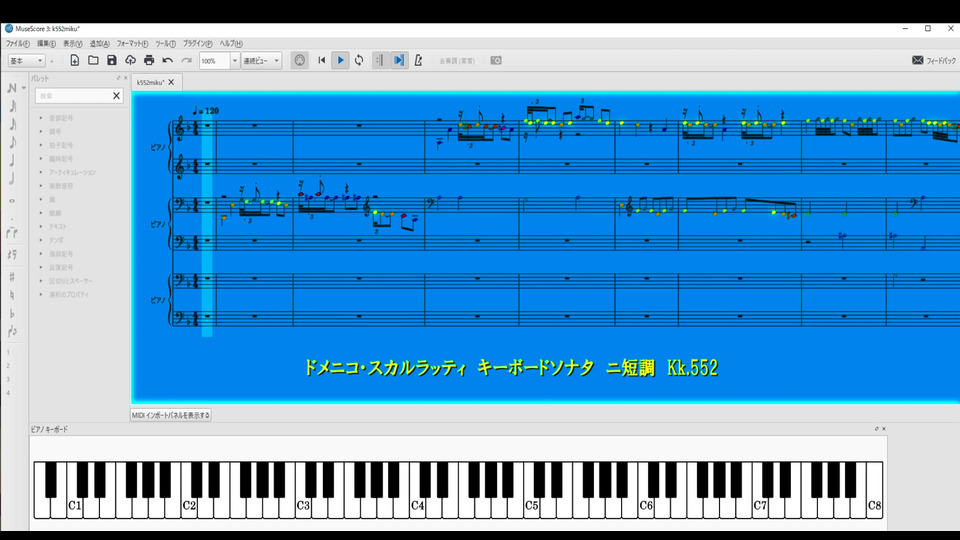Select the quarter note duration

click(12, 161)
